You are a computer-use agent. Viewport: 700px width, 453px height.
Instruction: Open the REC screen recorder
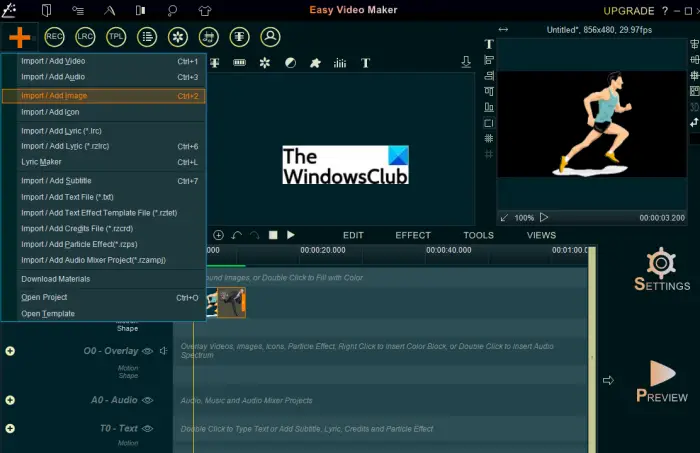click(x=54, y=37)
